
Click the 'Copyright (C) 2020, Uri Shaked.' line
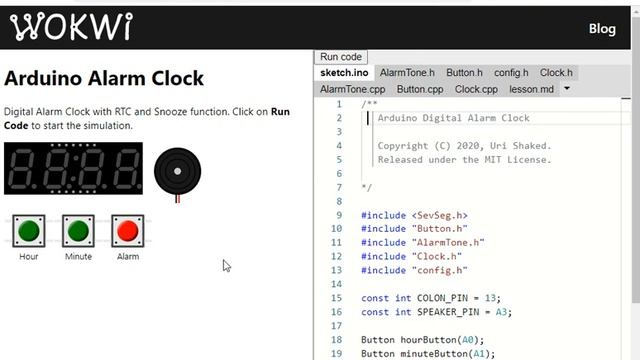[x=464, y=146]
